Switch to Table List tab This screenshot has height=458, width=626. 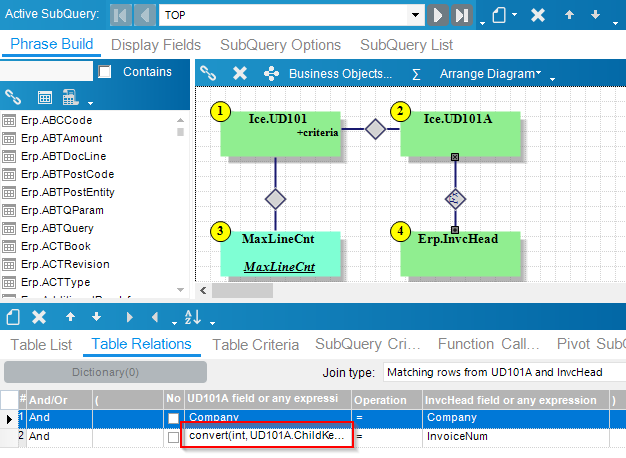click(41, 345)
